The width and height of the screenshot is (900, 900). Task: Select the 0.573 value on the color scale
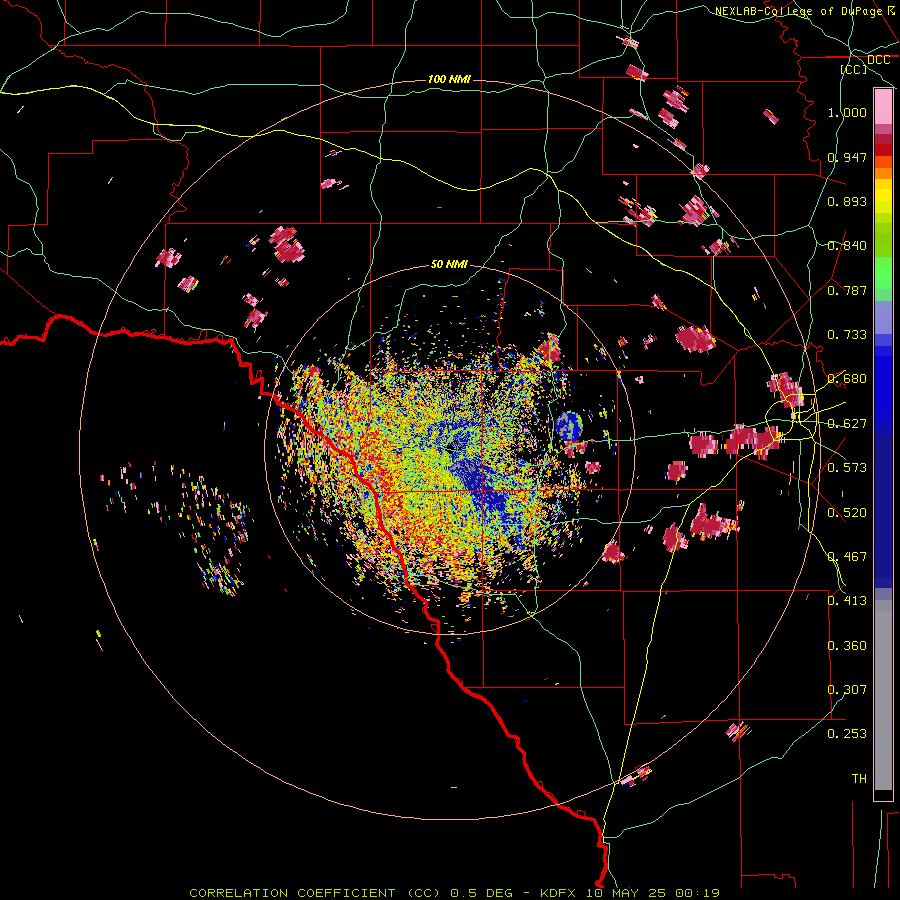coord(847,468)
